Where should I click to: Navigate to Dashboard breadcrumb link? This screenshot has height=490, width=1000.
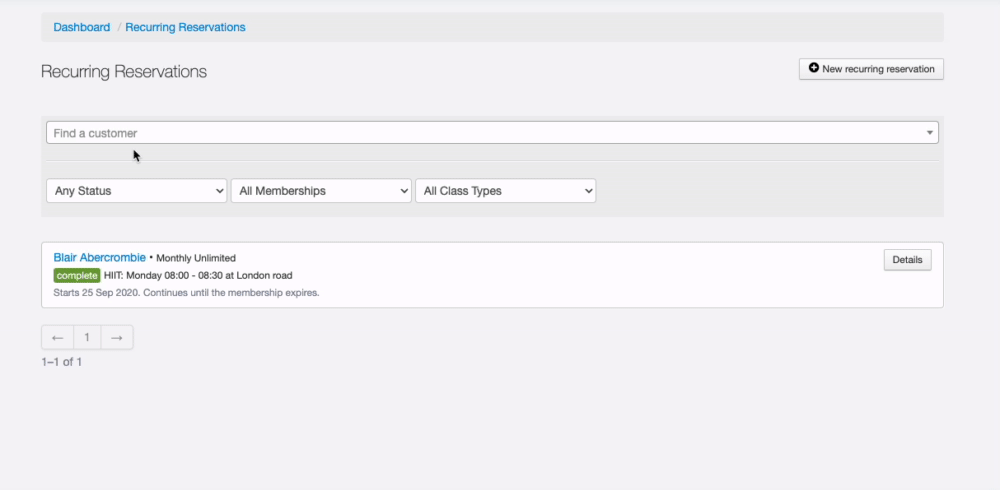(x=82, y=27)
